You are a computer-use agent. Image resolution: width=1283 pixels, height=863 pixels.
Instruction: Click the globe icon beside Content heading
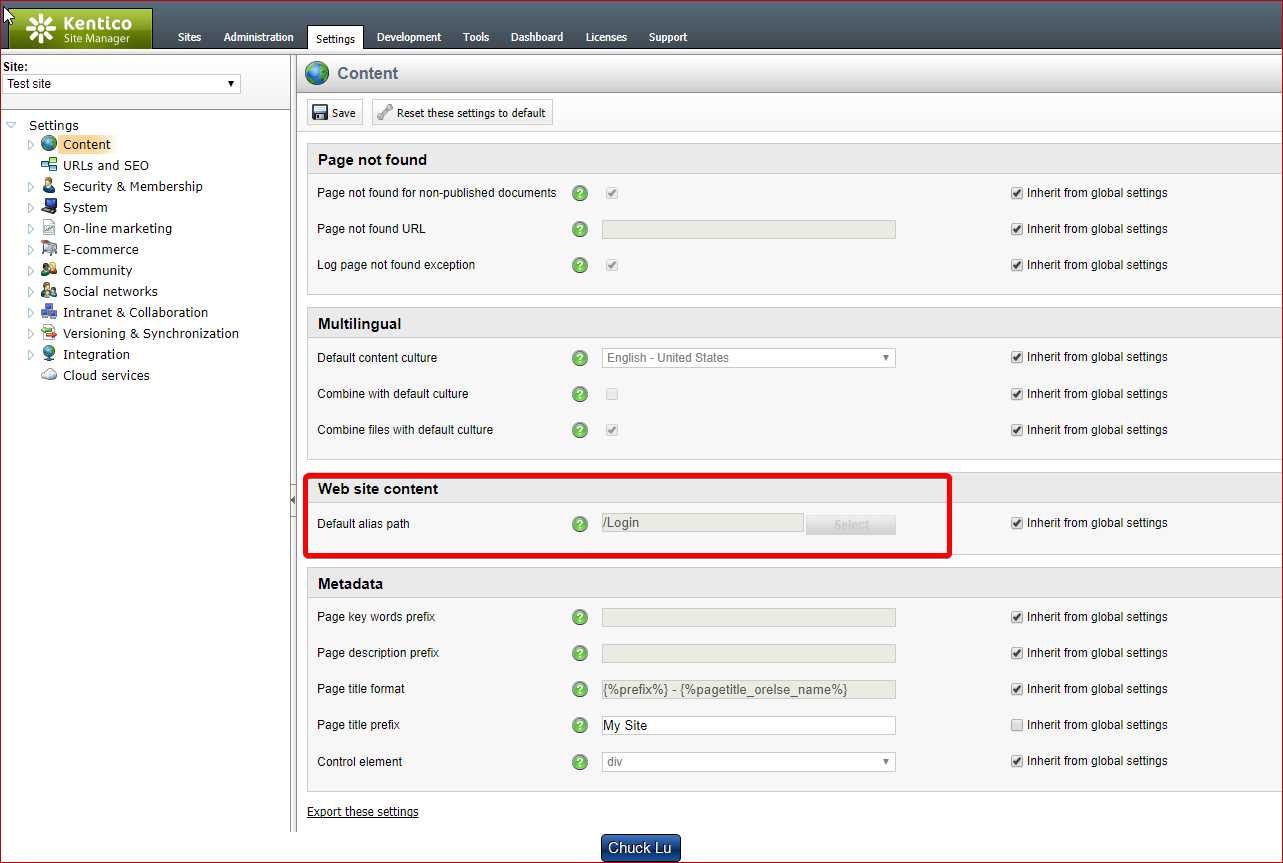click(317, 73)
